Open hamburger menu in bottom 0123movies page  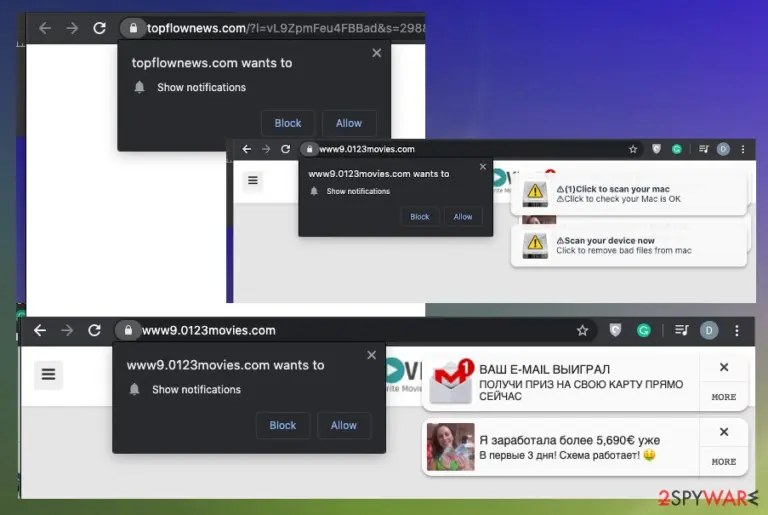tap(48, 375)
